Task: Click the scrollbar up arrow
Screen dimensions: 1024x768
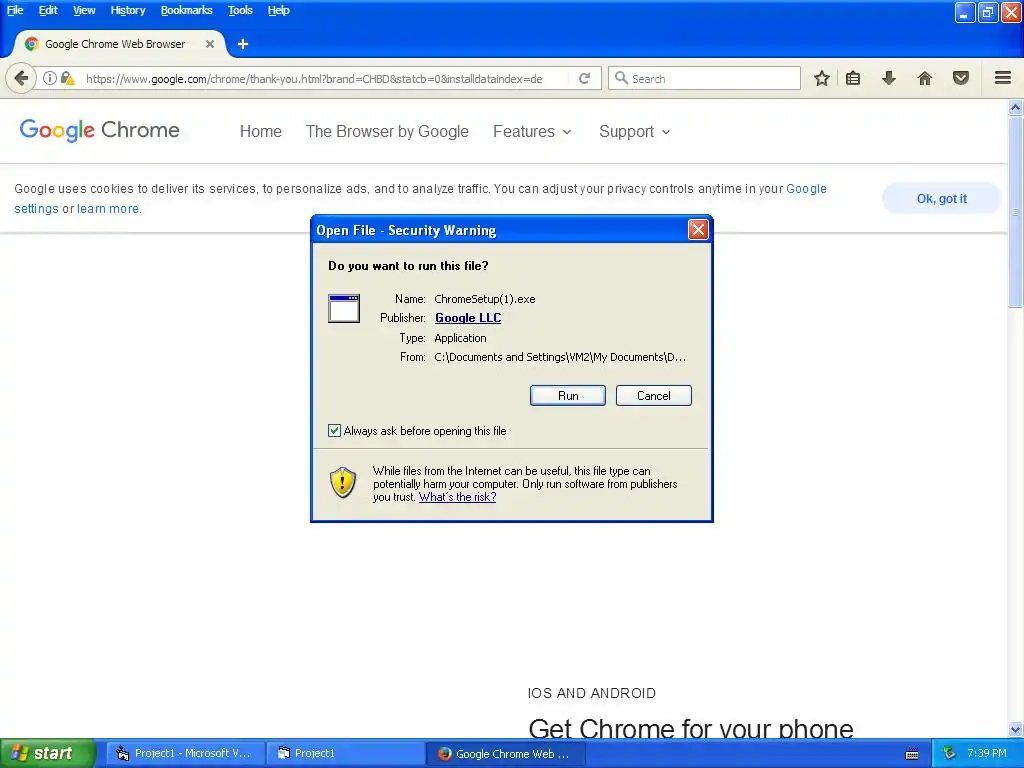Action: pos(1015,107)
